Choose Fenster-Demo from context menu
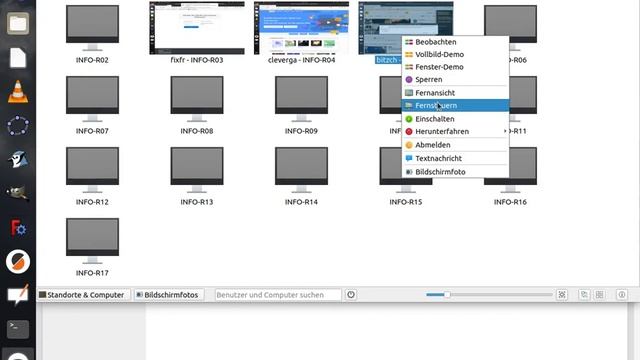 pos(456,67)
